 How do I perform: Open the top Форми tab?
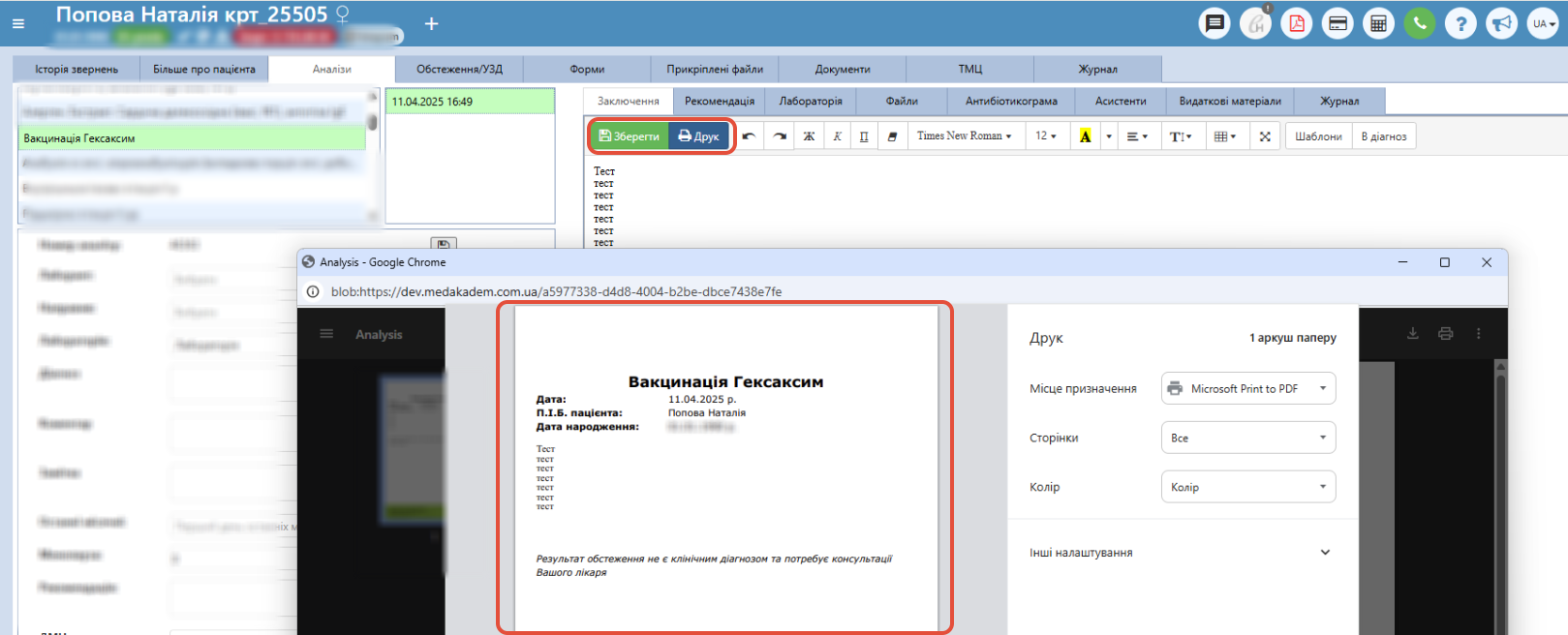click(x=587, y=69)
